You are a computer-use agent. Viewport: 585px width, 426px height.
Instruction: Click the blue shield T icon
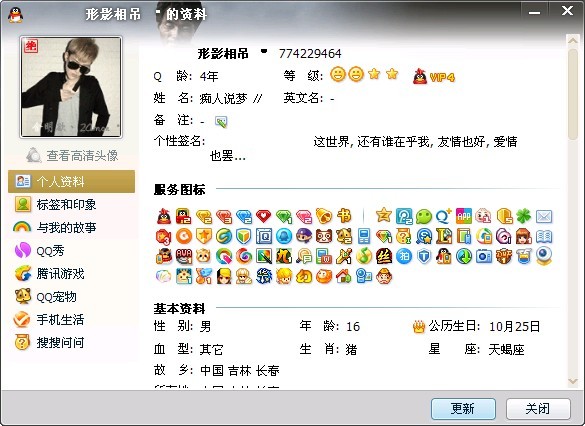point(424,256)
